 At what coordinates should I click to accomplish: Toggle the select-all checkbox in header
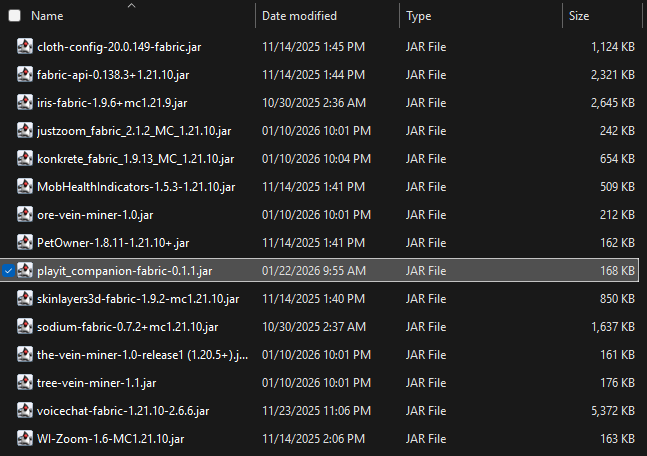[14, 16]
